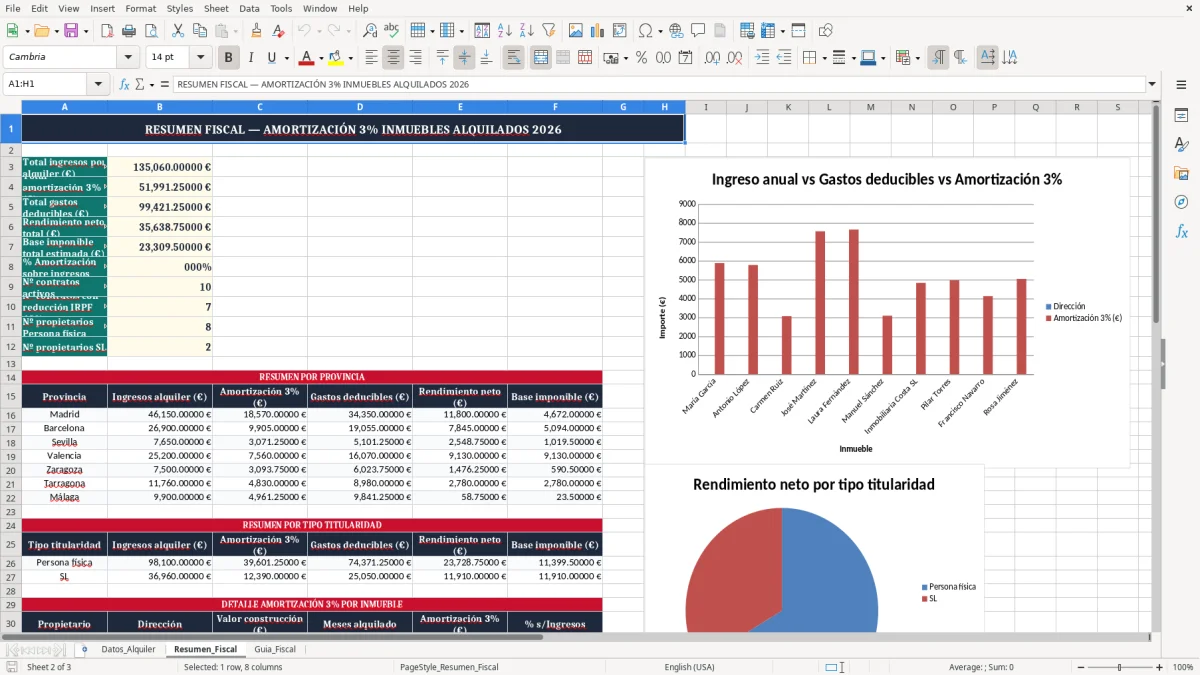This screenshot has height=675, width=1200.
Task: Apply the red font color swatch
Action: [x=306, y=58]
